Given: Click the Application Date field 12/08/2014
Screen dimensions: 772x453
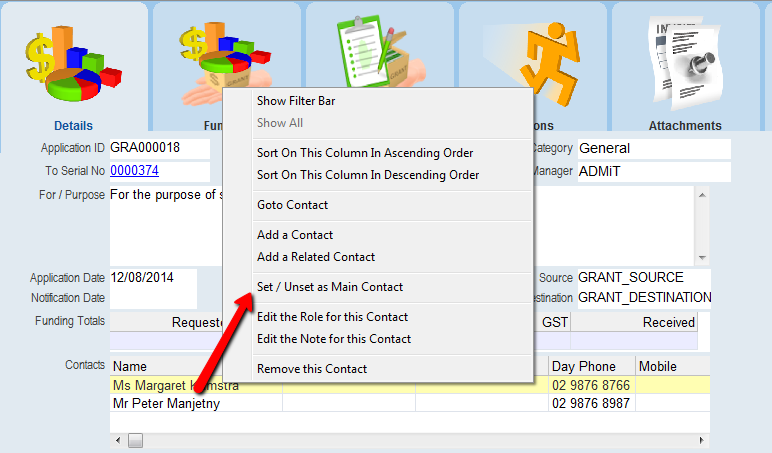Looking at the screenshot, I should (153, 278).
